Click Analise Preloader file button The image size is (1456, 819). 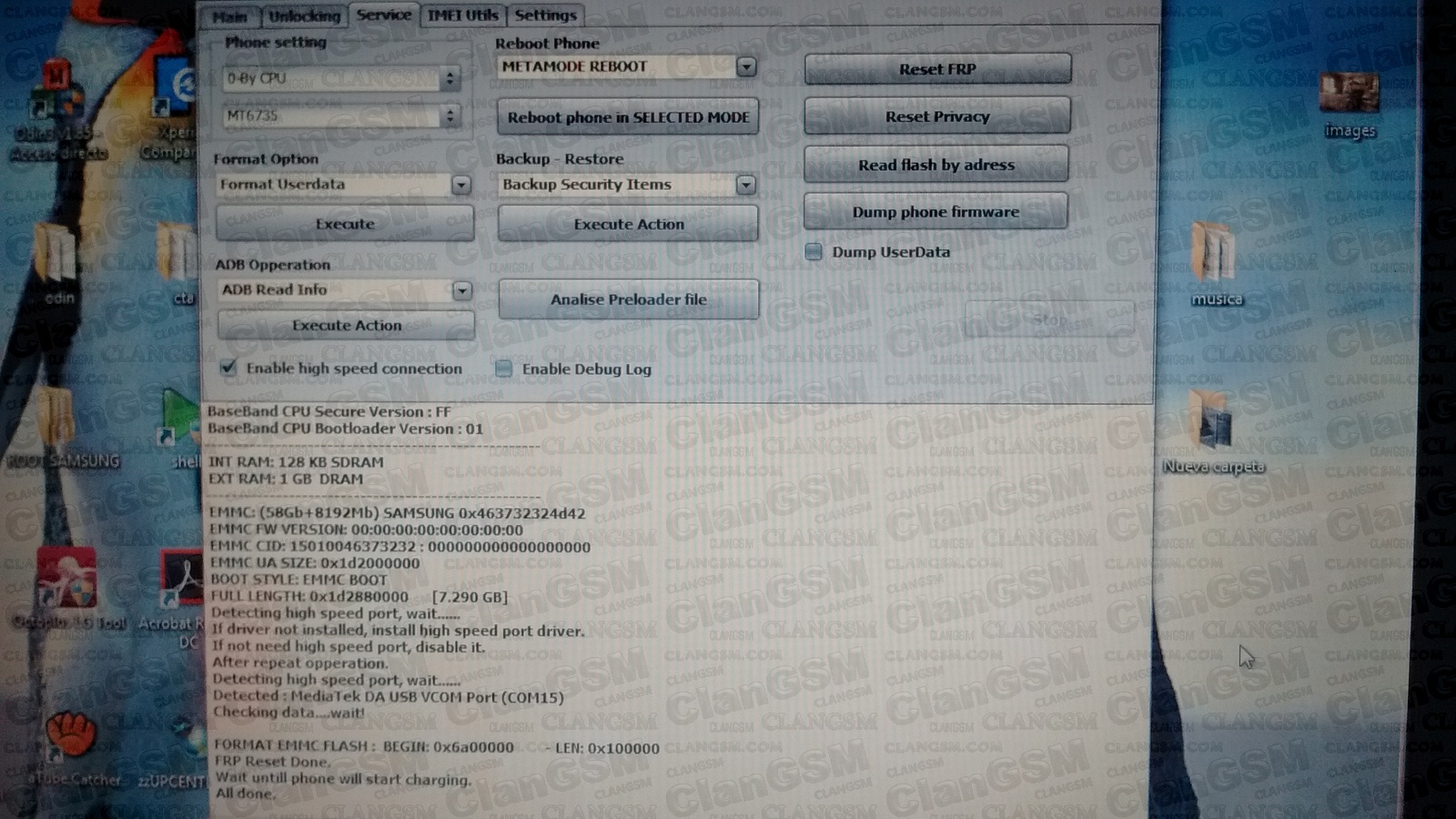tap(628, 299)
